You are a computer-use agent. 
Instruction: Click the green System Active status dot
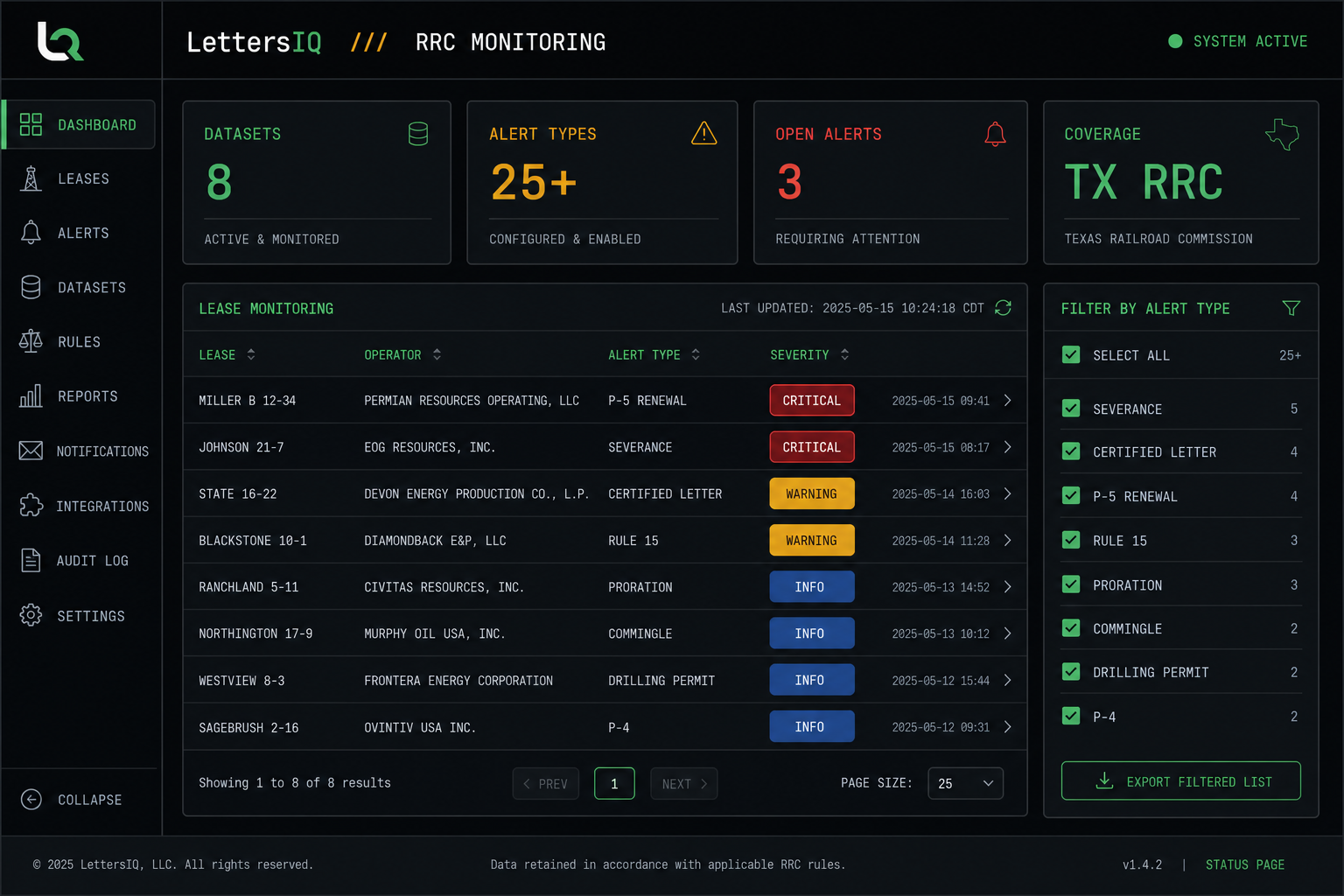click(1175, 41)
